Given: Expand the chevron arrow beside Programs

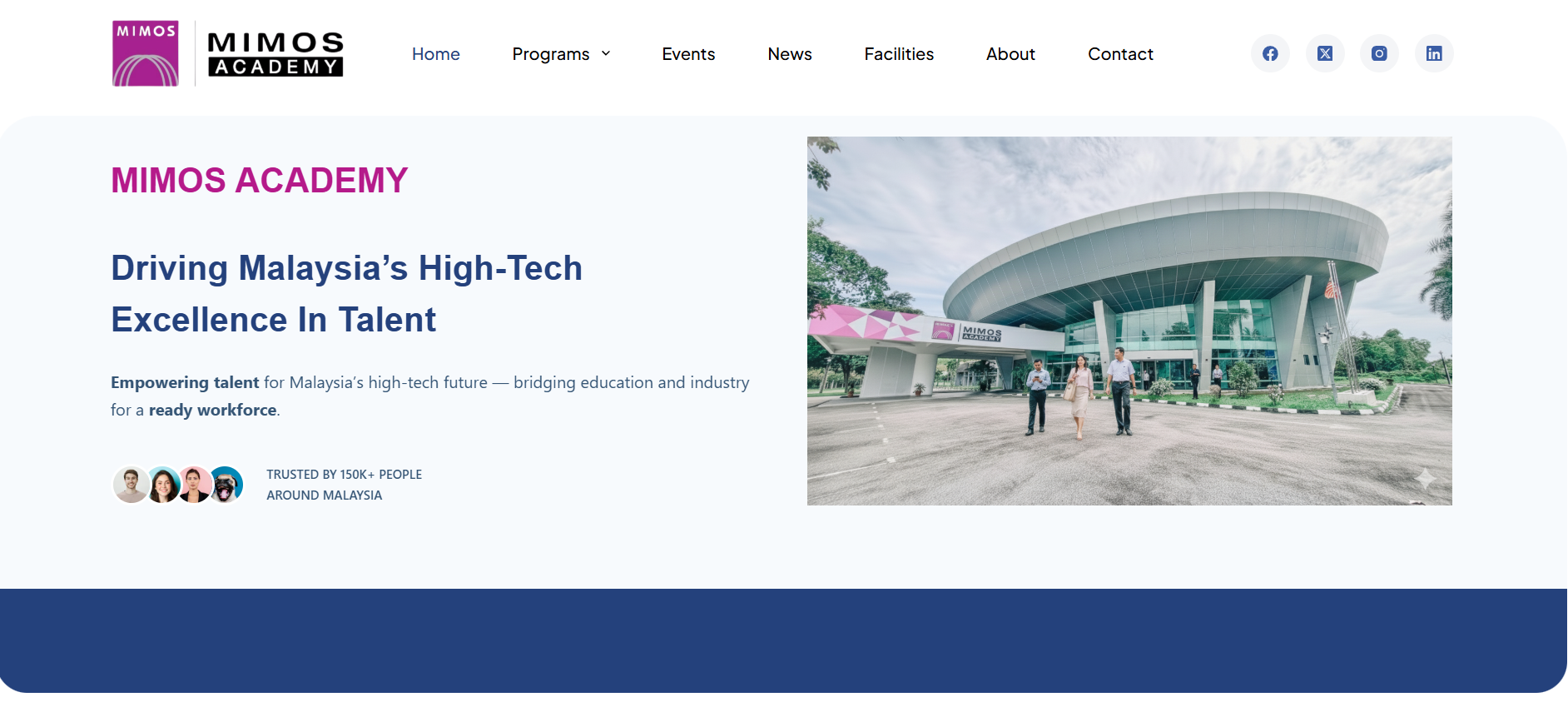Looking at the screenshot, I should point(606,54).
